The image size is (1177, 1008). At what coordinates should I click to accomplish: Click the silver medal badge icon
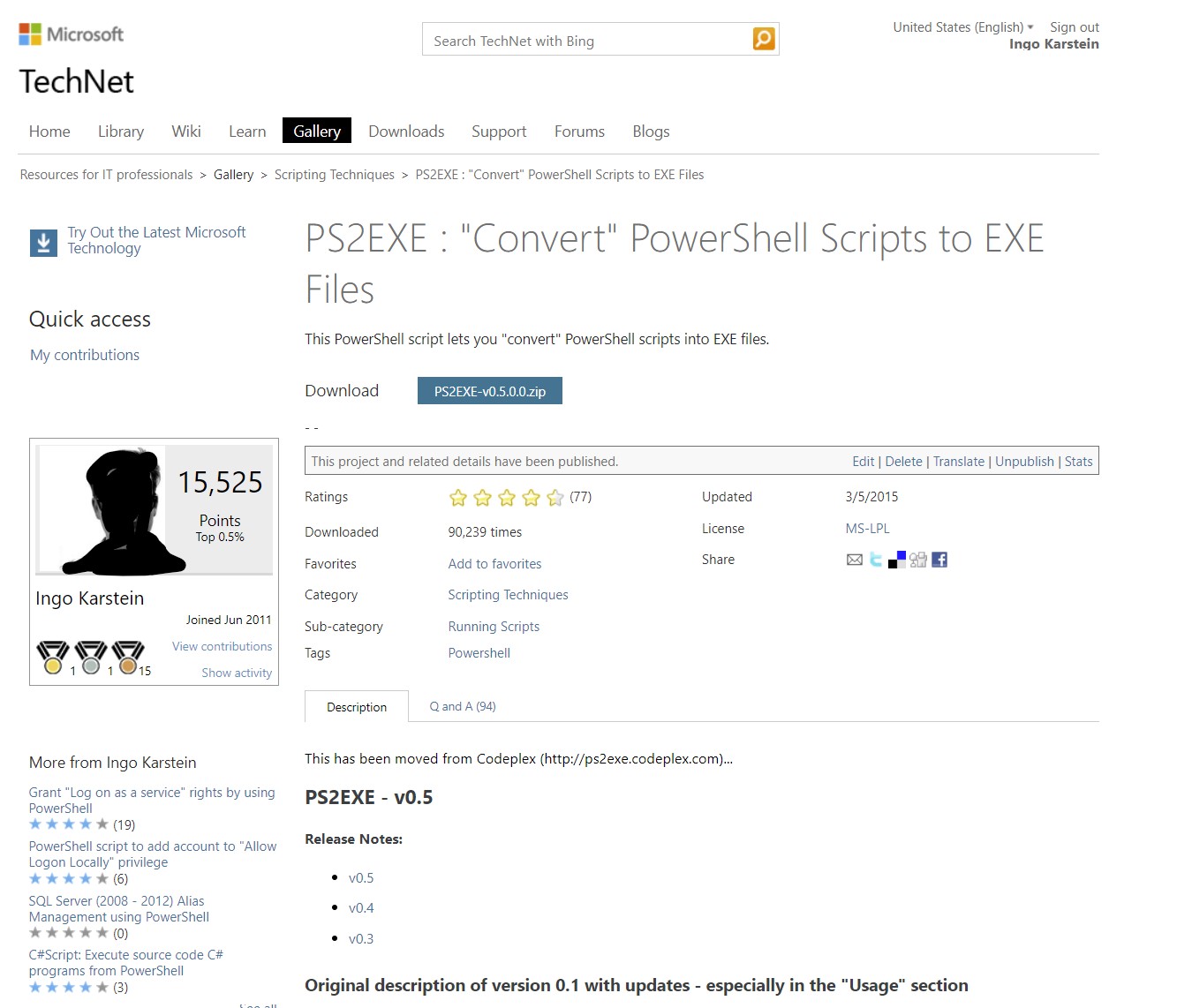pos(91,658)
